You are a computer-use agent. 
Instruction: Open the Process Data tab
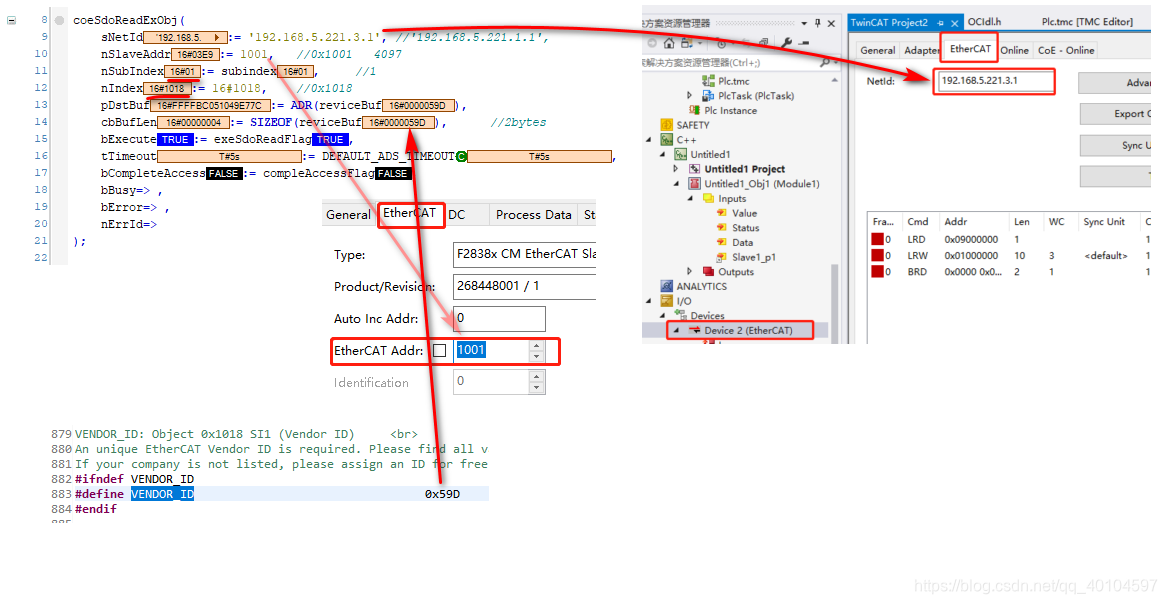[534, 214]
